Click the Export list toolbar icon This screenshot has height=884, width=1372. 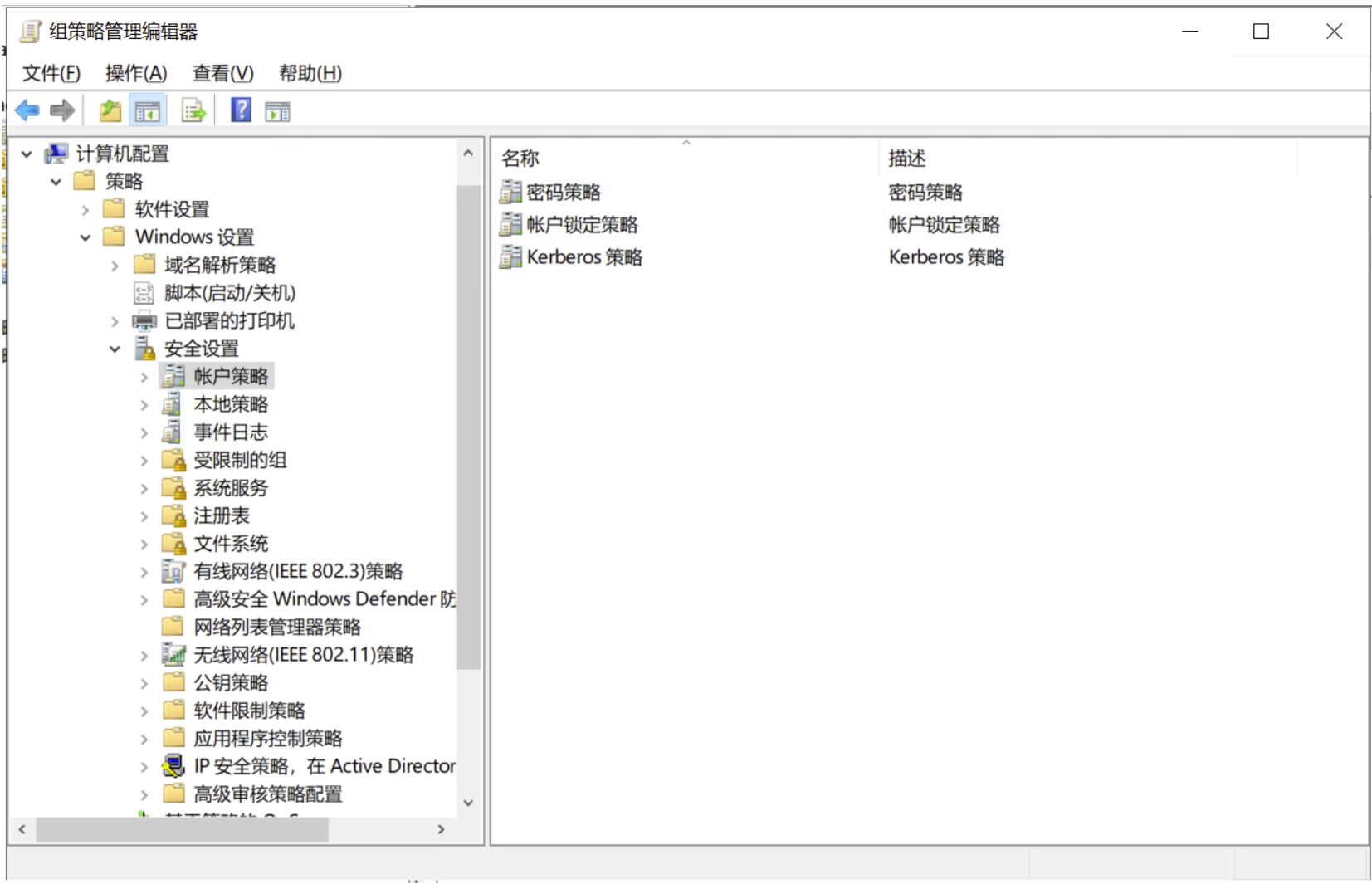(193, 110)
